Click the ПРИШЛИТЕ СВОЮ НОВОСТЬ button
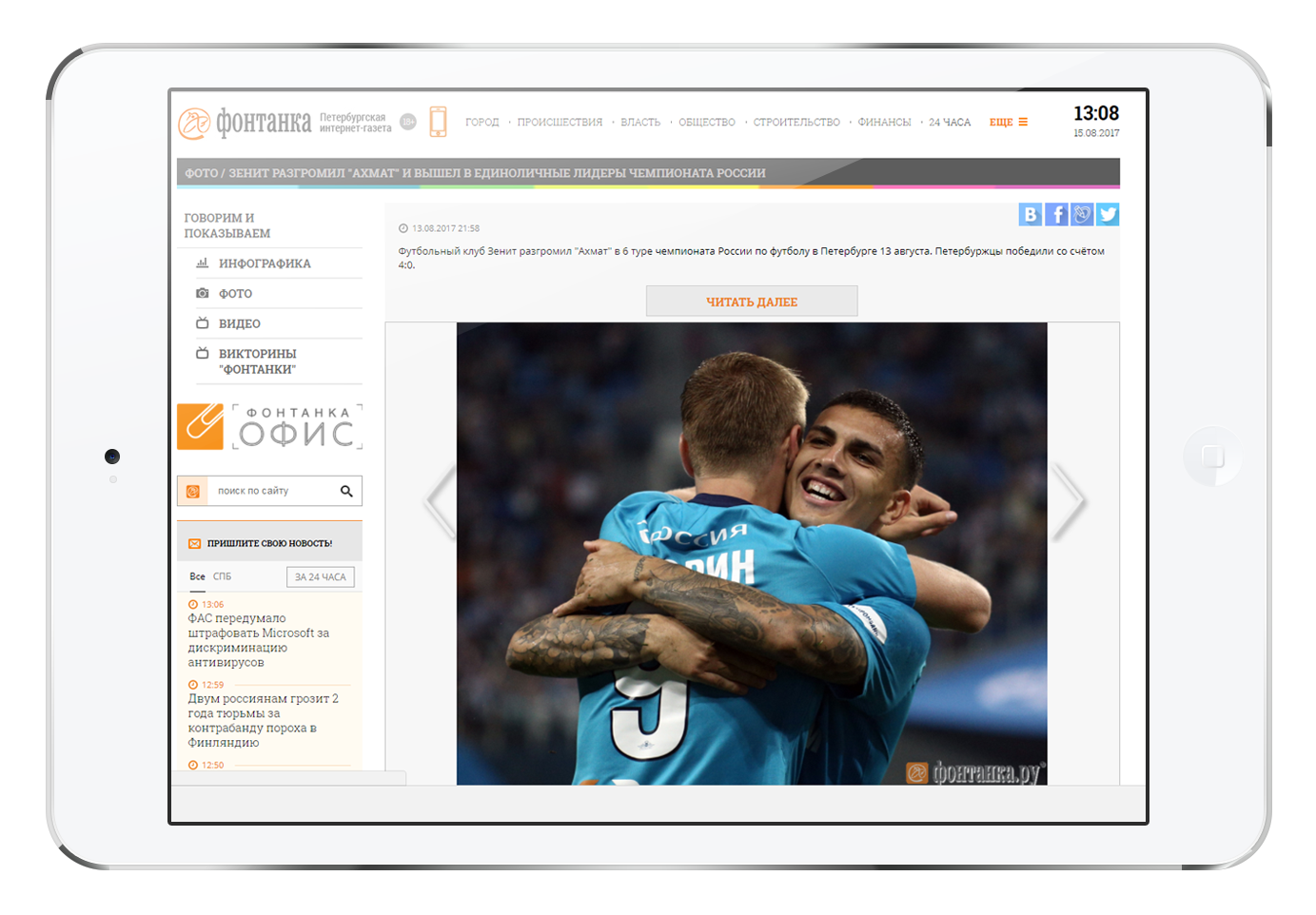The height and width of the screenshot is (915, 1316). [x=269, y=543]
